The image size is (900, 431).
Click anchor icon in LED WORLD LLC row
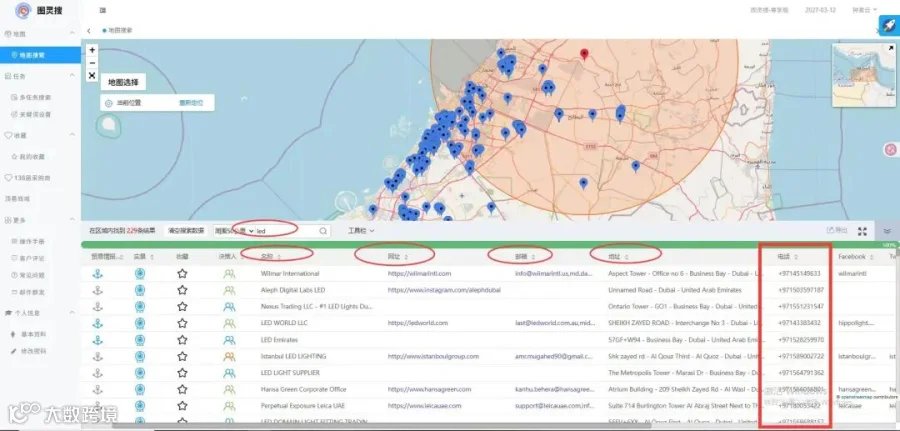(x=98, y=323)
